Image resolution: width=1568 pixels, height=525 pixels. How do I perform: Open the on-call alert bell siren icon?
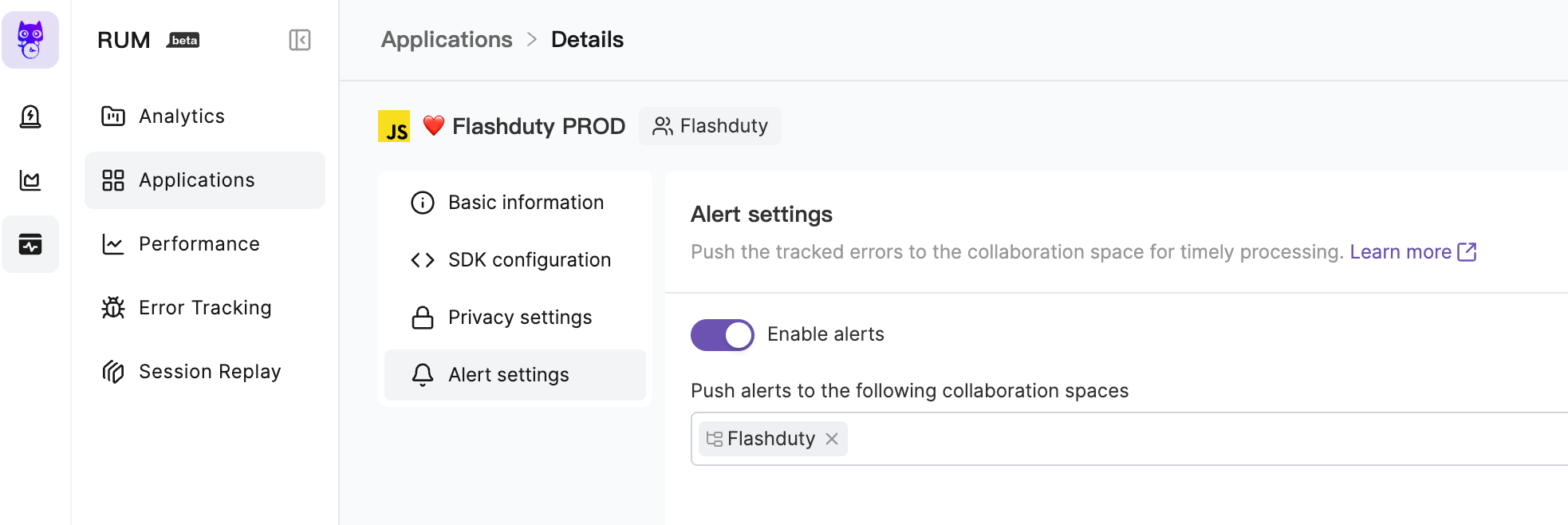tap(30, 116)
